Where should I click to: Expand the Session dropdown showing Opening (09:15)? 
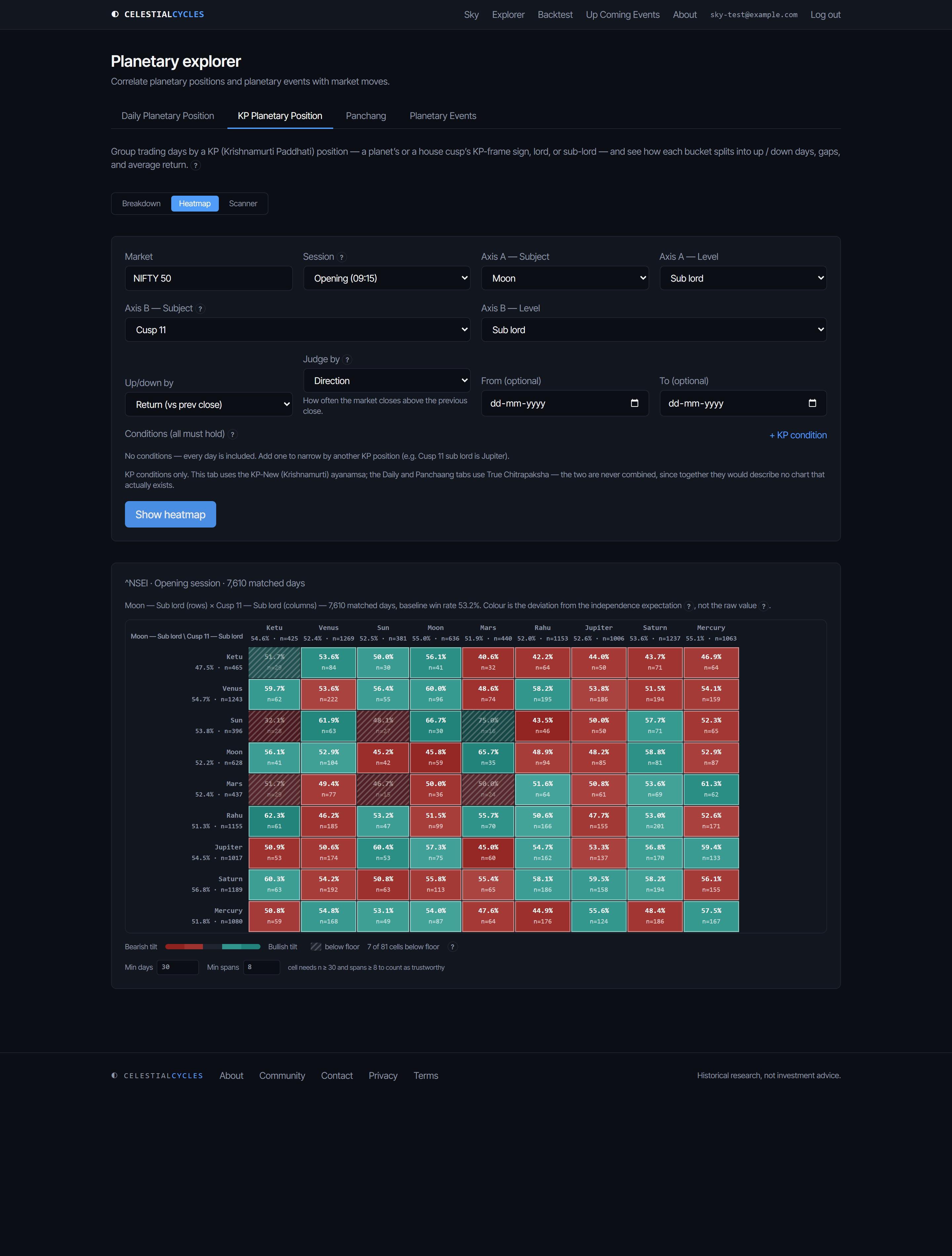[387, 278]
